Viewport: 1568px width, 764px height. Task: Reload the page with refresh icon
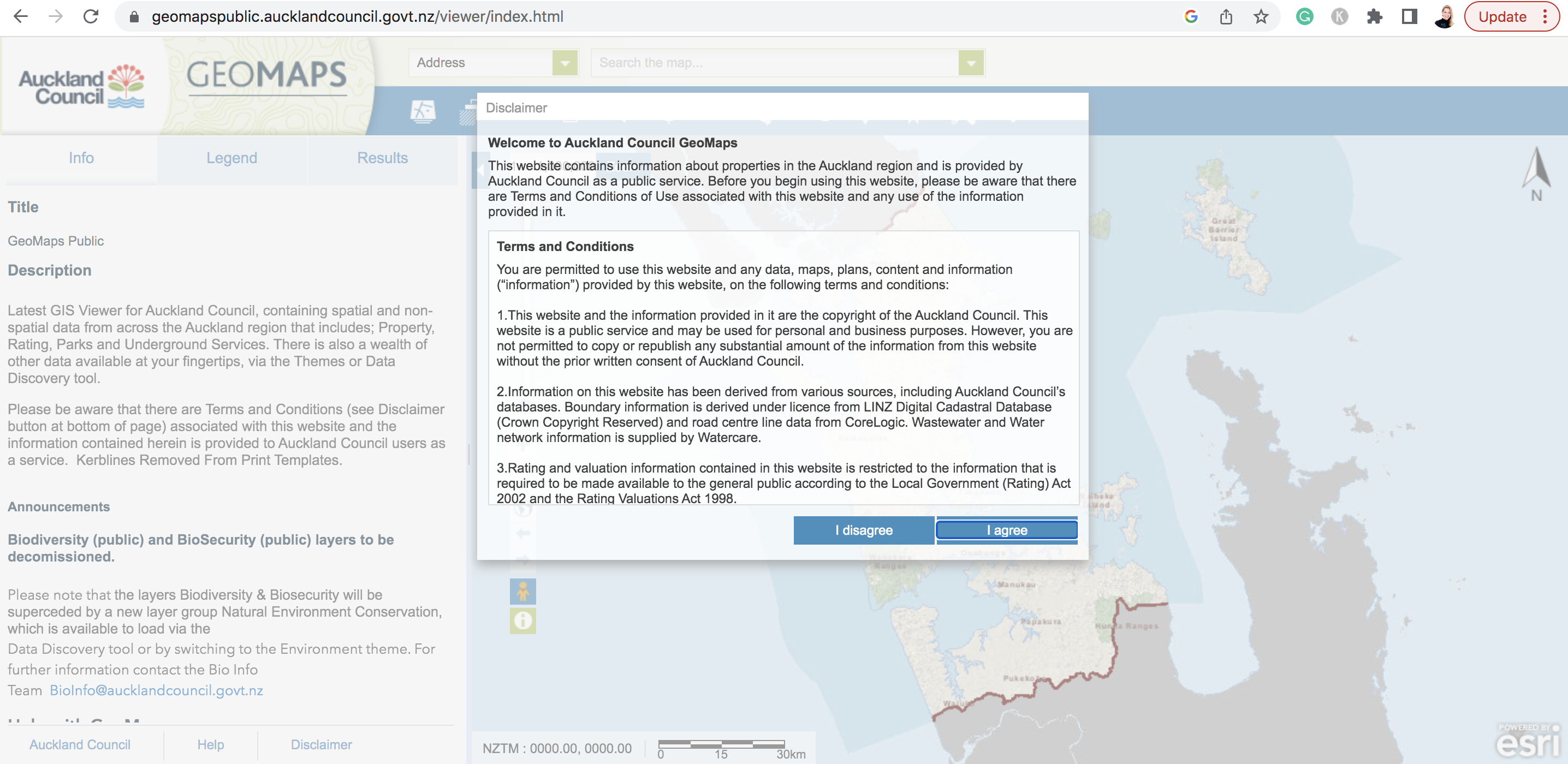(91, 16)
